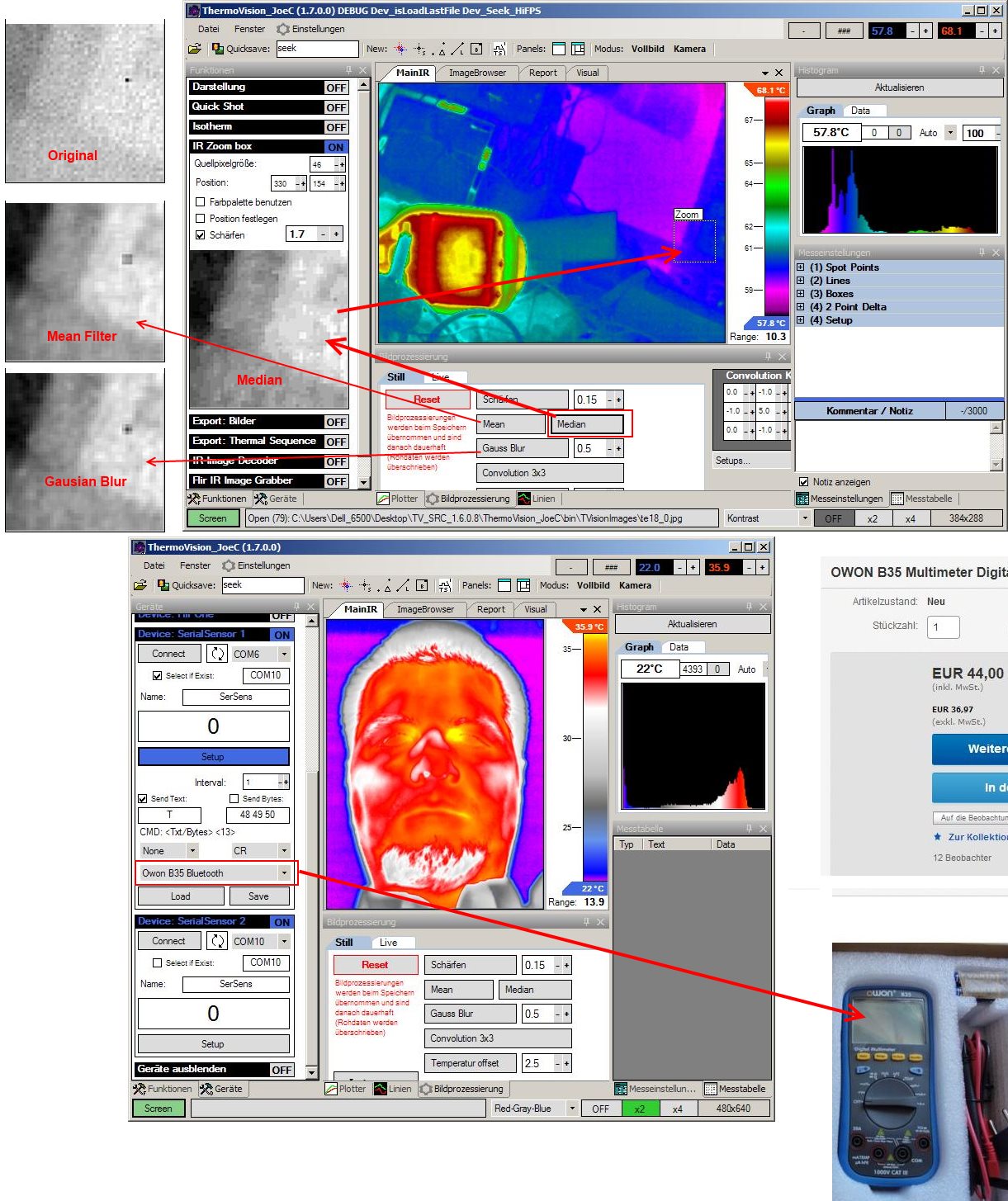Viewport: 1008px width, 1201px height.
Task: Click the refresh ports icon beside COM10 dropdown
Action: (217, 941)
